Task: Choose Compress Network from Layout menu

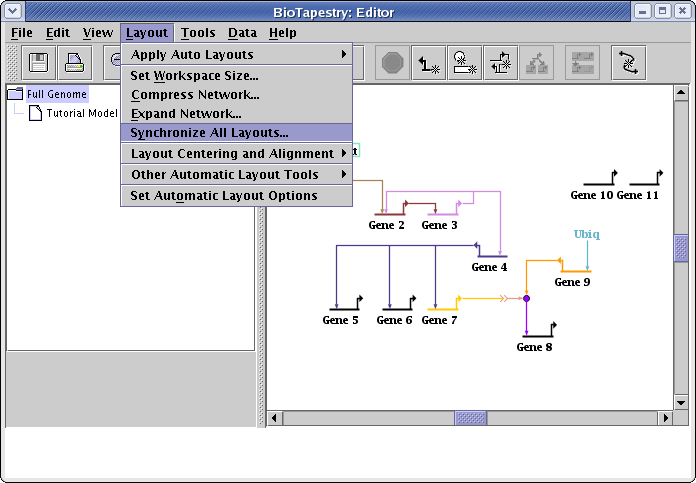Action: coord(195,95)
